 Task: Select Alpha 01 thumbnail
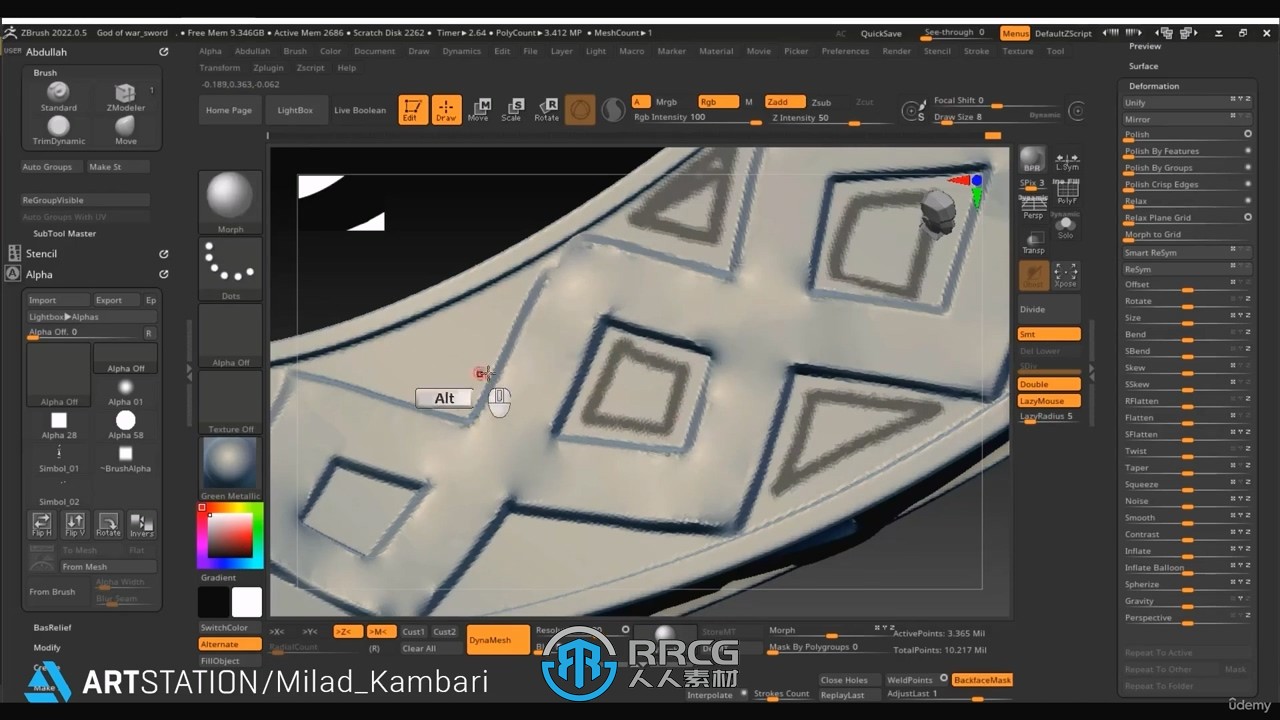pyautogui.click(x=125, y=391)
